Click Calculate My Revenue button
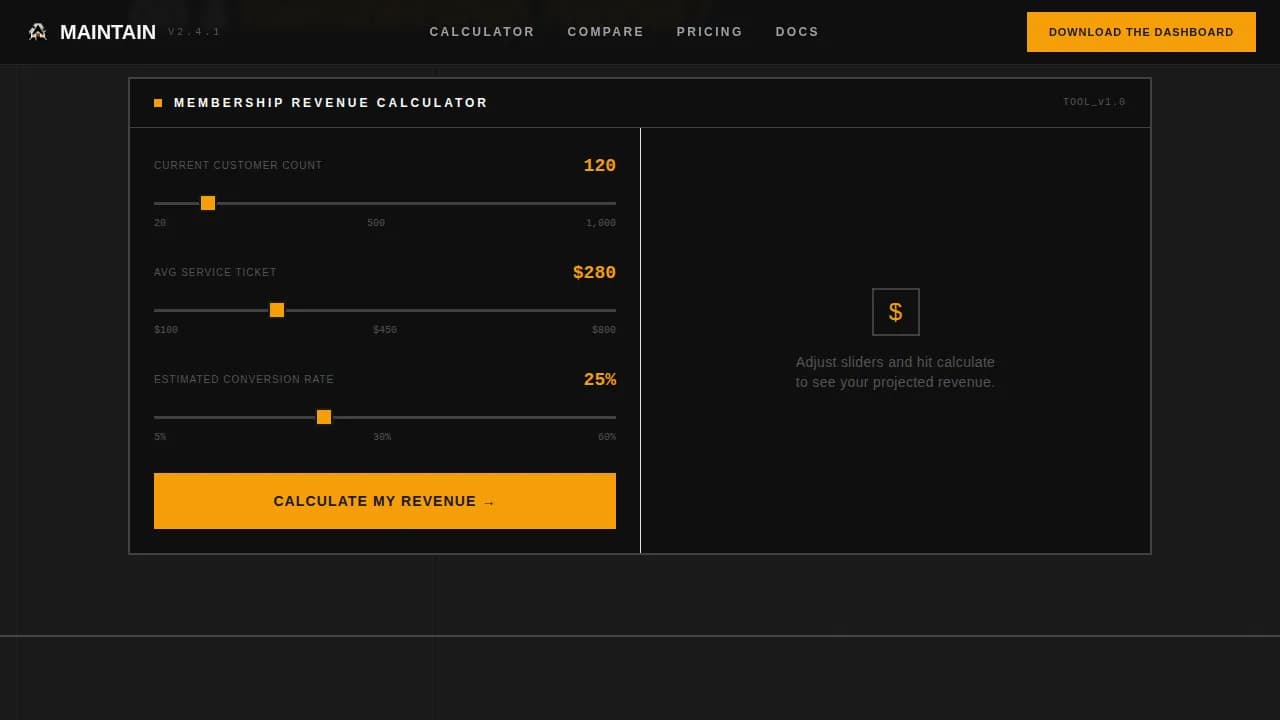The width and height of the screenshot is (1280, 720). point(385,501)
